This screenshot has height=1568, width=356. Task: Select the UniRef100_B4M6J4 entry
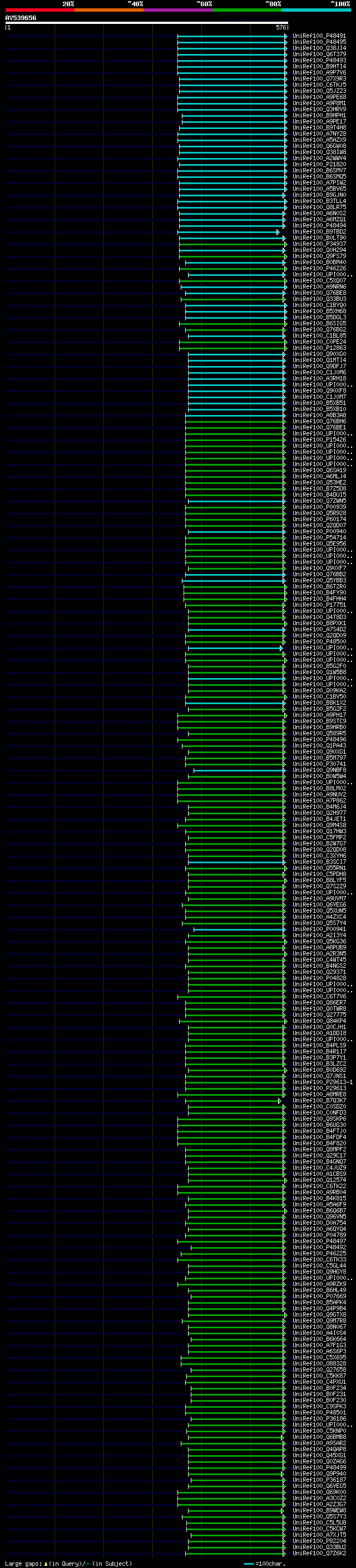pos(319,807)
